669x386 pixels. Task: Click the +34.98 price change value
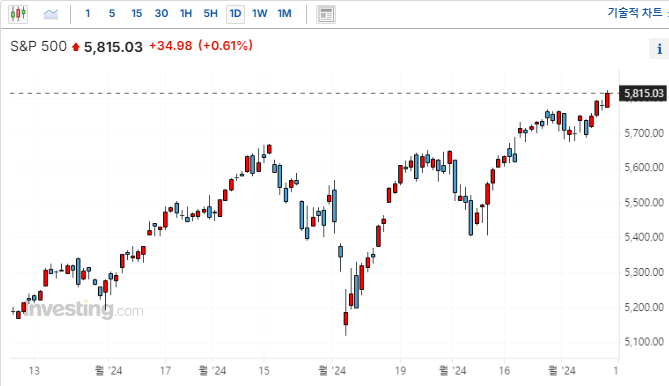(170, 46)
